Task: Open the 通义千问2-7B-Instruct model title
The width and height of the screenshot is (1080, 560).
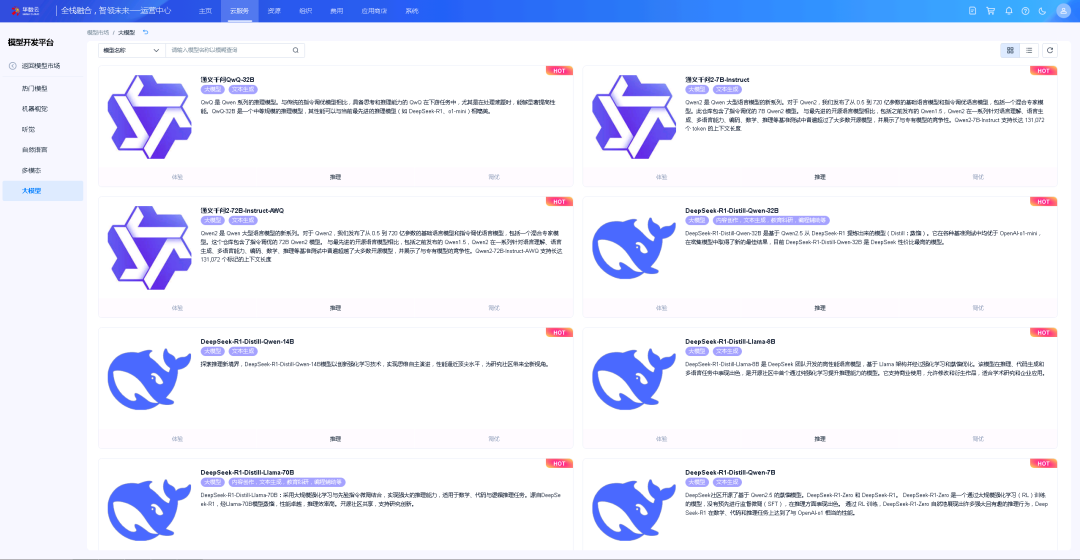Action: (717, 80)
